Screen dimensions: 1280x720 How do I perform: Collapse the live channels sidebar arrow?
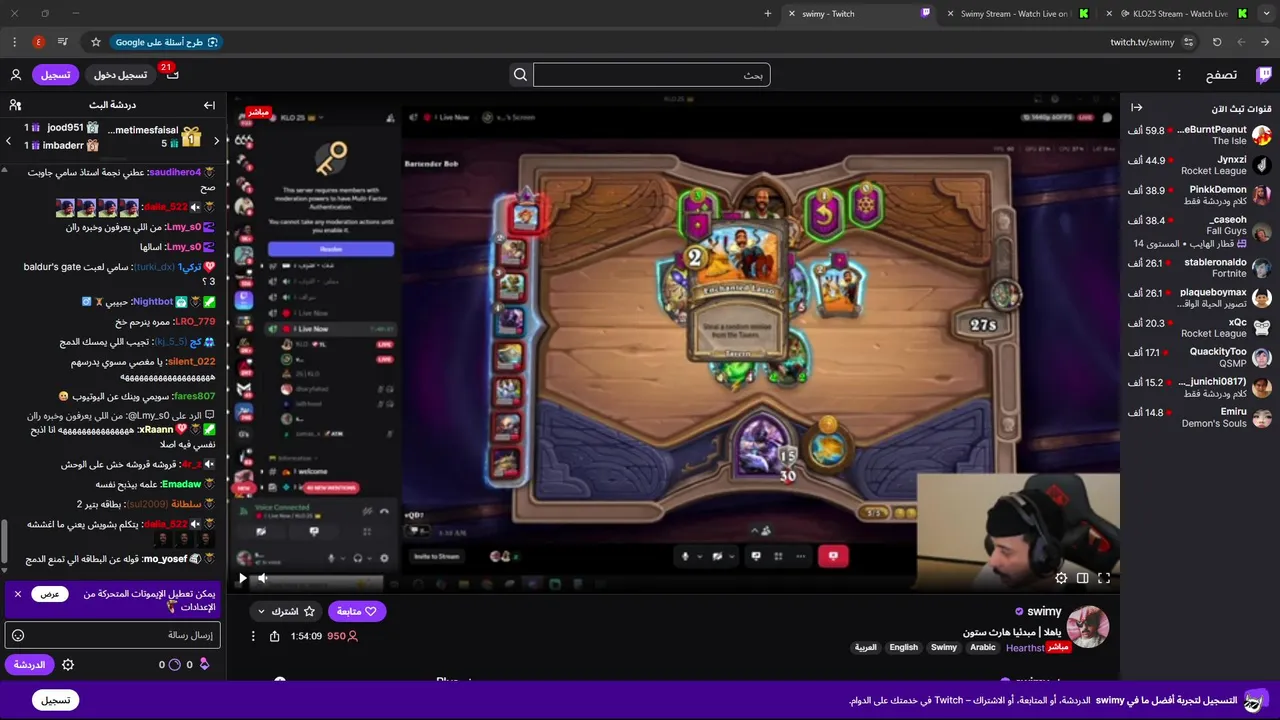pos(1136,108)
